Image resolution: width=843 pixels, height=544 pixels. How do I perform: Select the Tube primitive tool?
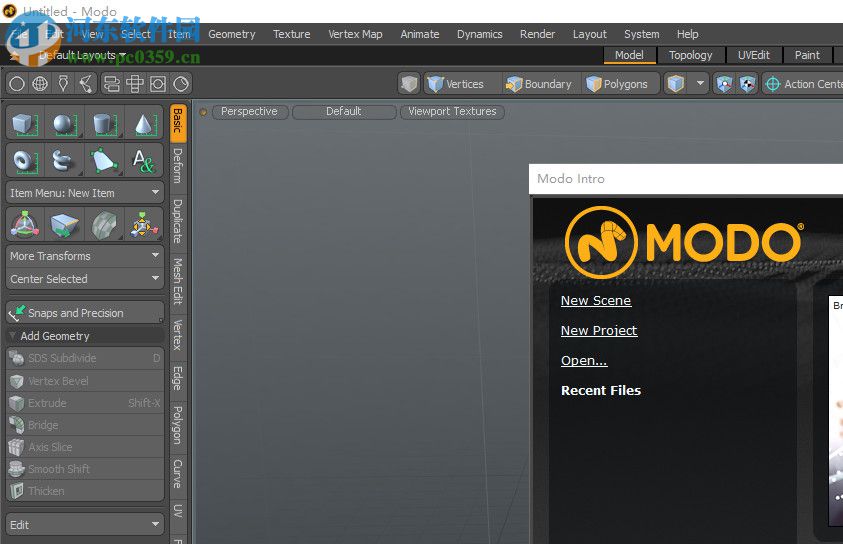(64, 160)
